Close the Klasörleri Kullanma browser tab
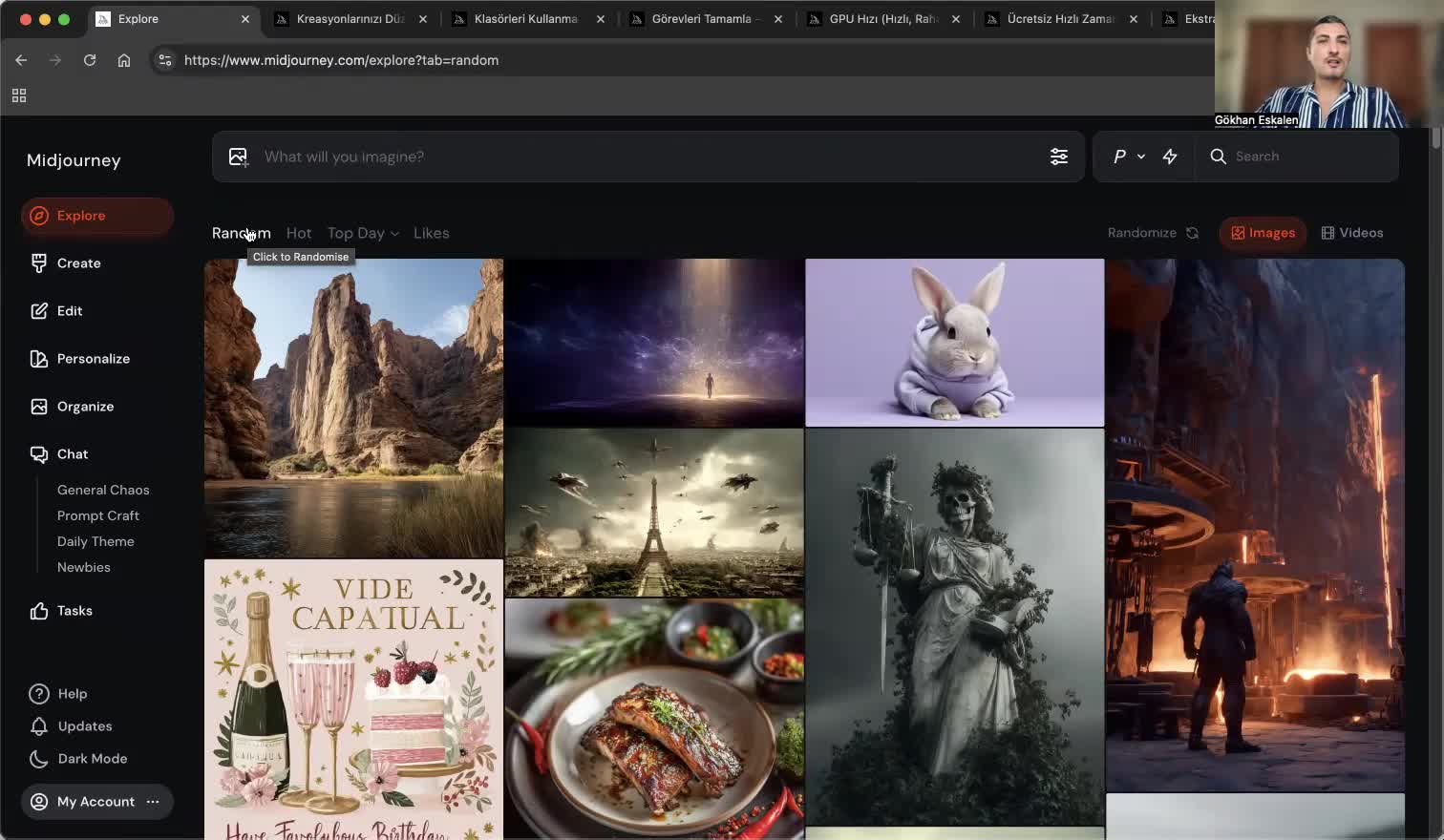 click(601, 19)
